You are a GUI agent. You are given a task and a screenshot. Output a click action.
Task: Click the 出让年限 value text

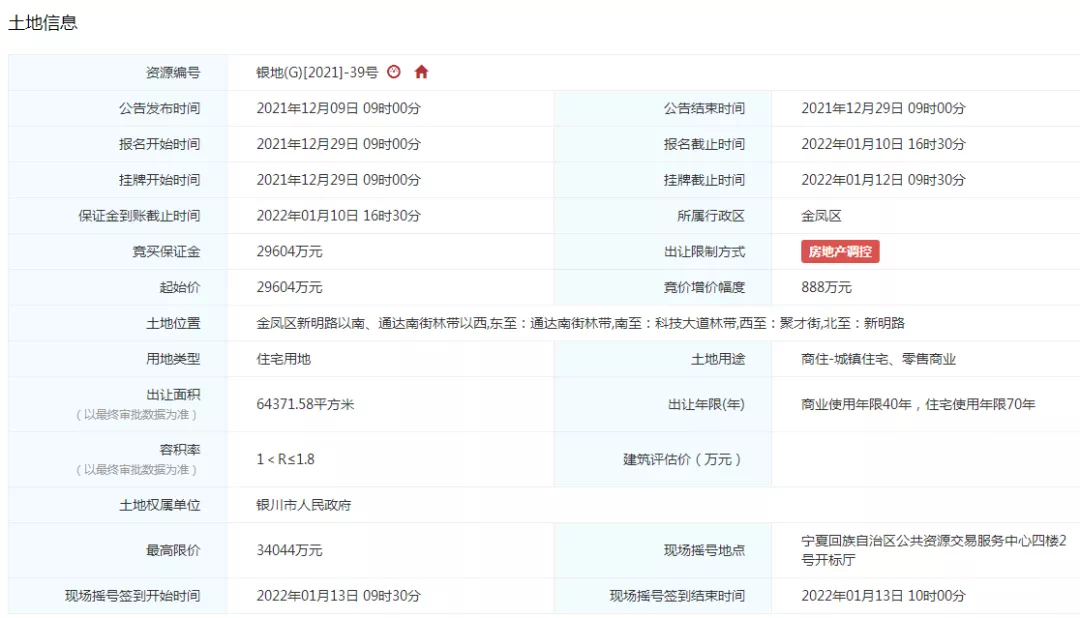coord(917,404)
